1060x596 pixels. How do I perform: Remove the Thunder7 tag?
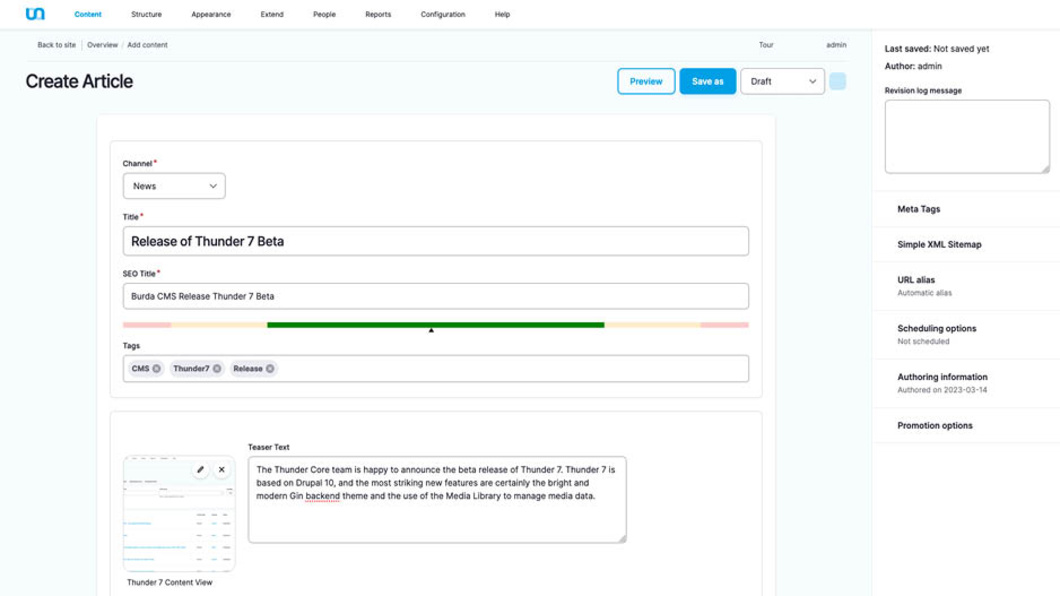pyautogui.click(x=217, y=369)
